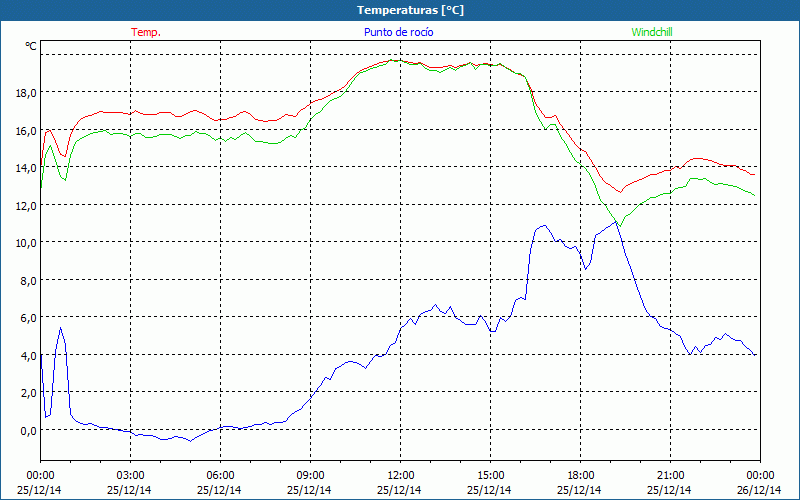
Task: Click the '16,0' y-axis value
Action: click(x=27, y=131)
